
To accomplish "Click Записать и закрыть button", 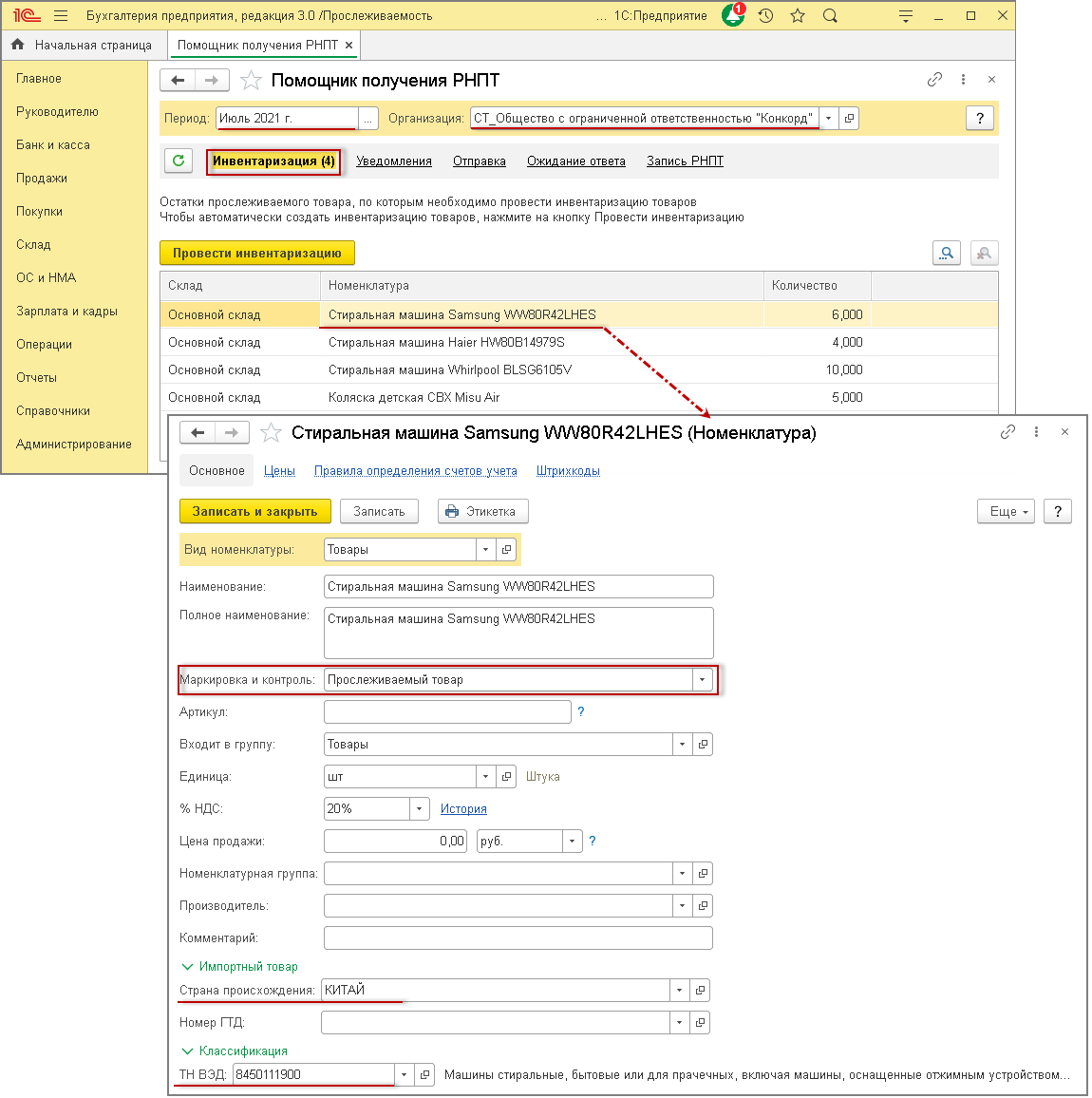I will point(254,511).
